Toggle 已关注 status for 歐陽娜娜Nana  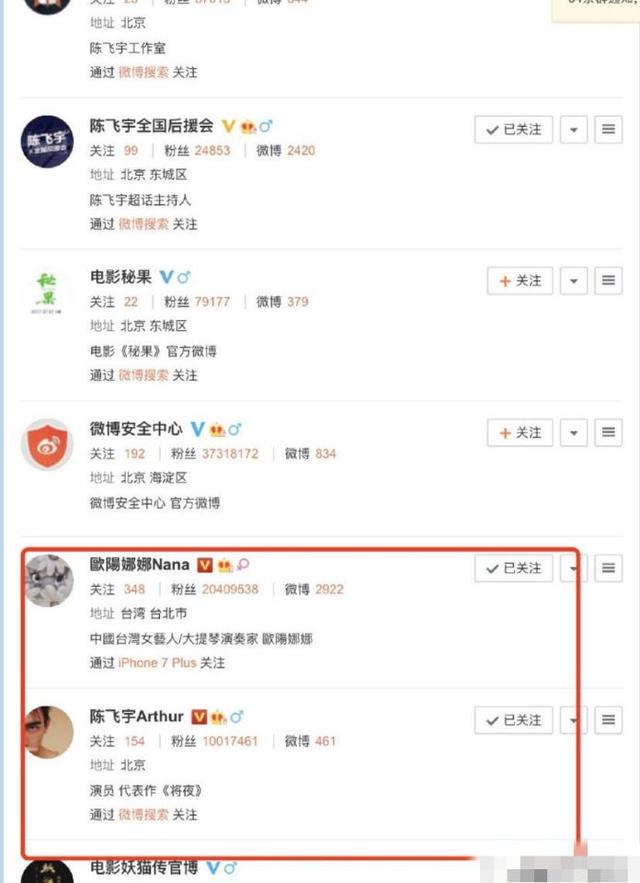(x=513, y=568)
